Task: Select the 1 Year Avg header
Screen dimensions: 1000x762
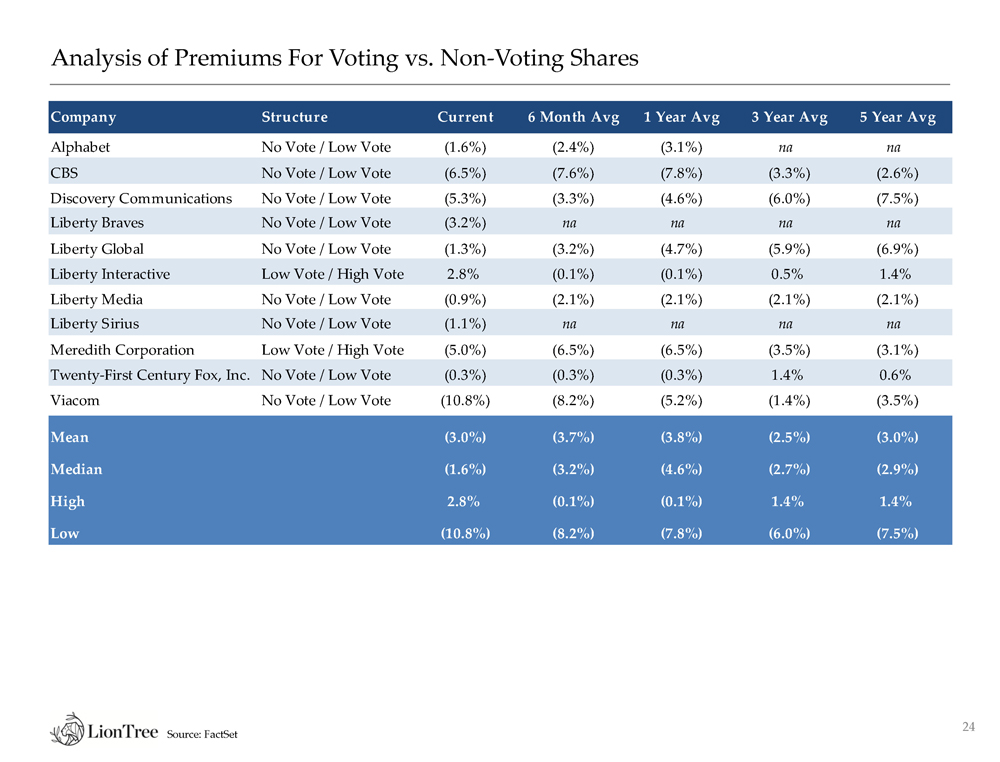Action: (681, 117)
